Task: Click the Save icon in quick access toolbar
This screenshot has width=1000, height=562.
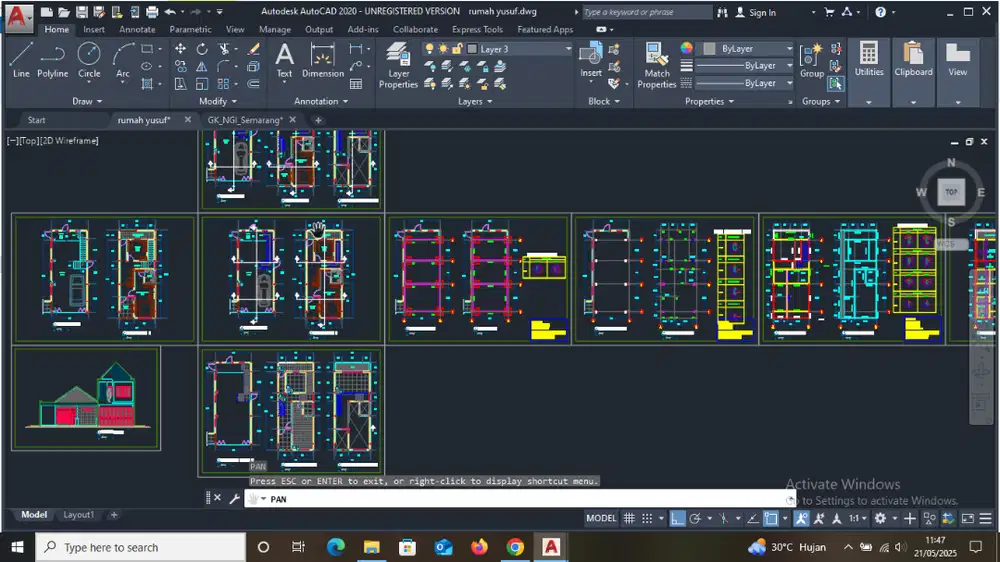Action: click(x=82, y=11)
